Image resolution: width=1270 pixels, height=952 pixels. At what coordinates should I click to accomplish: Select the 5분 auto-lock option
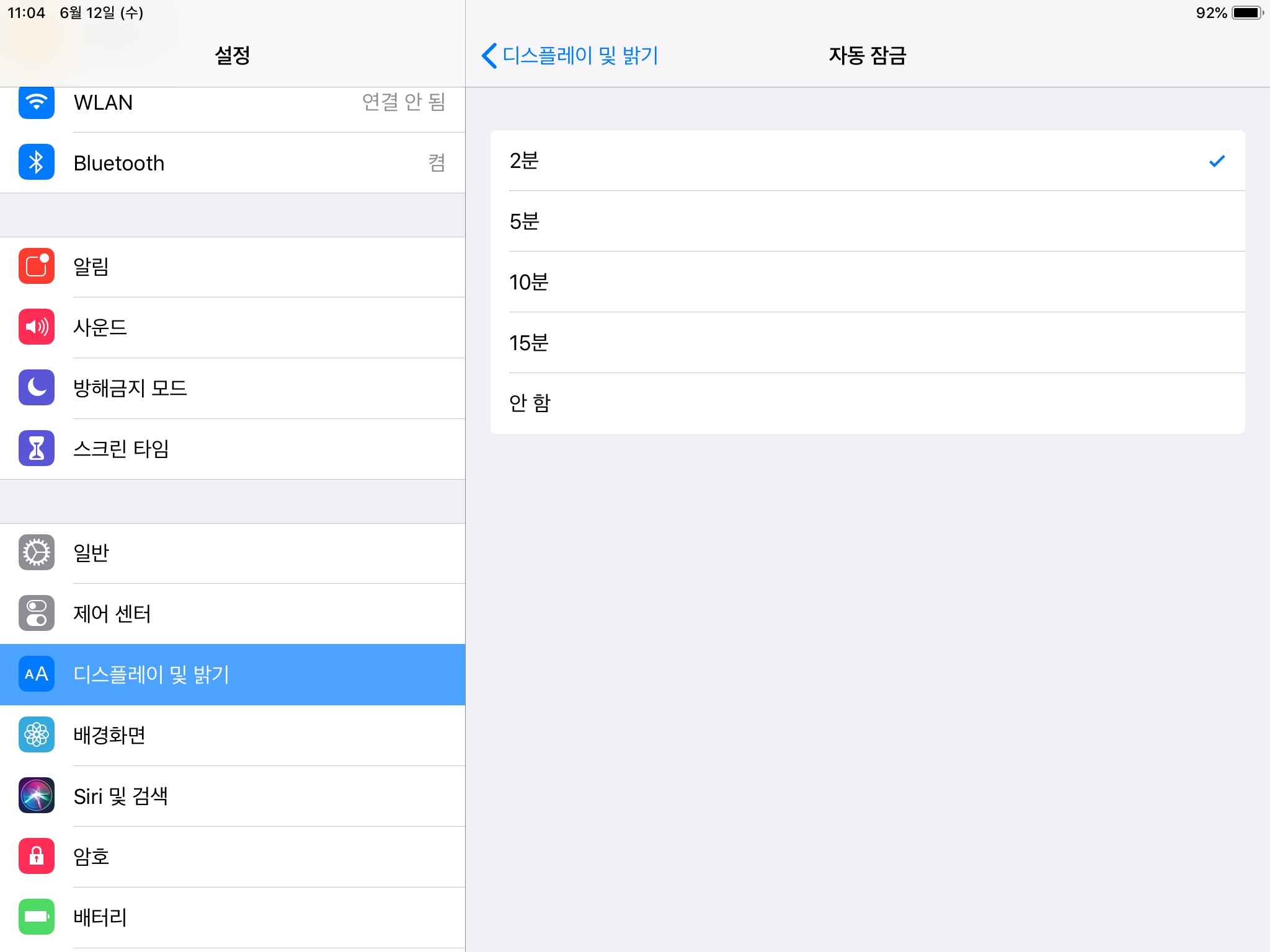868,221
